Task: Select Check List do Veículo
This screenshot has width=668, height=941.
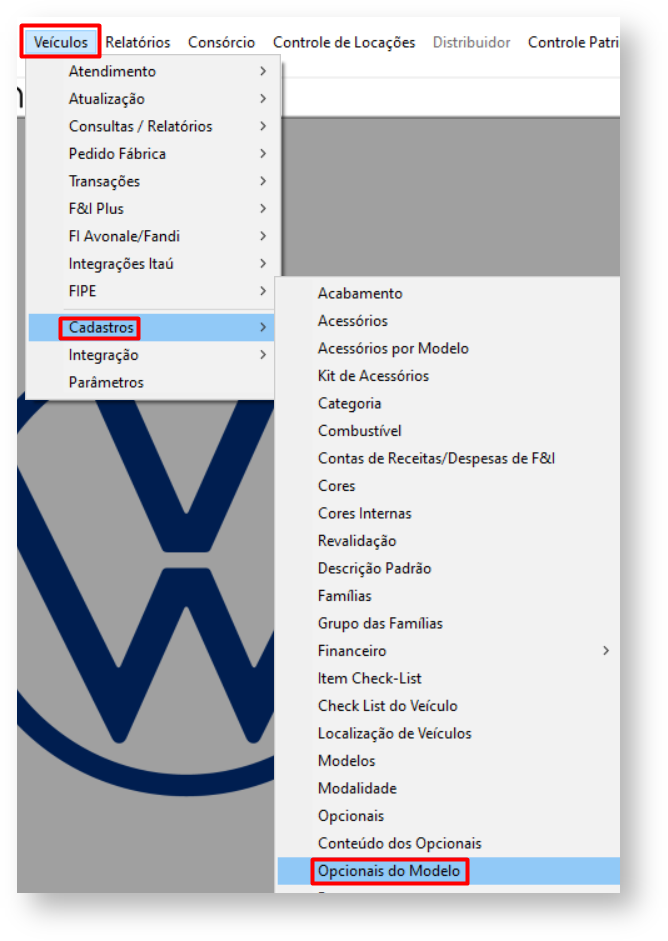Action: click(449, 706)
